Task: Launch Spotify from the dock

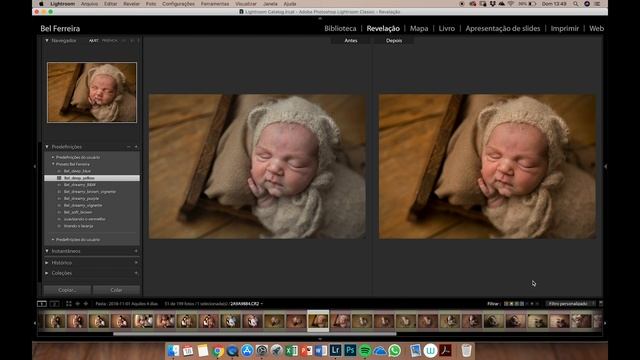Action: click(x=365, y=350)
